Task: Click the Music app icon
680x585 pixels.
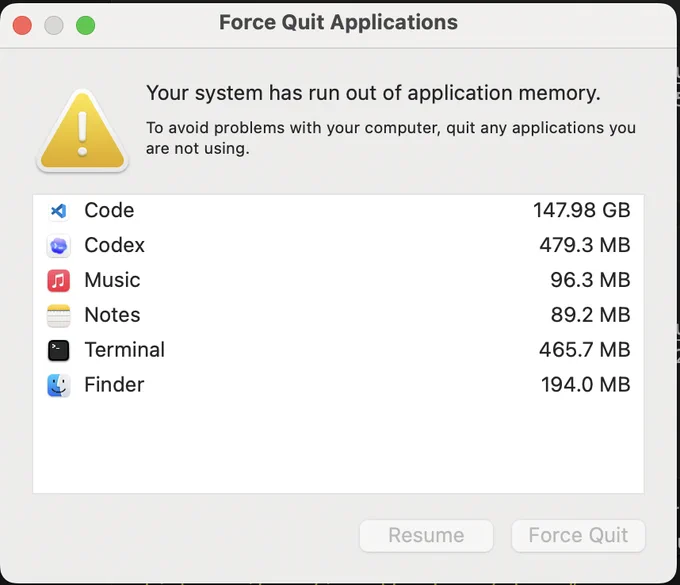Action: pyautogui.click(x=59, y=281)
